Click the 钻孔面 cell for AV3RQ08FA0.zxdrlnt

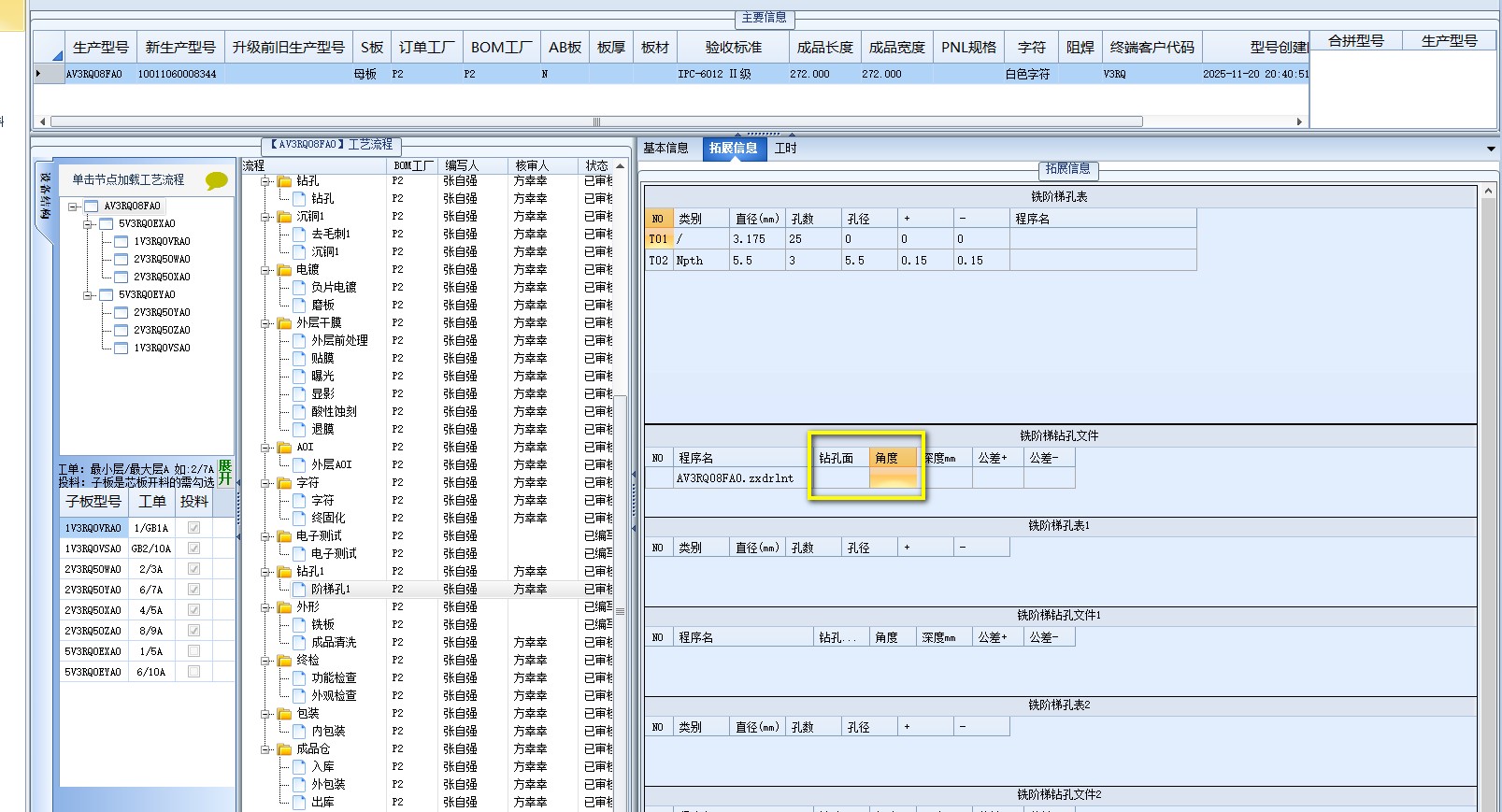point(841,478)
